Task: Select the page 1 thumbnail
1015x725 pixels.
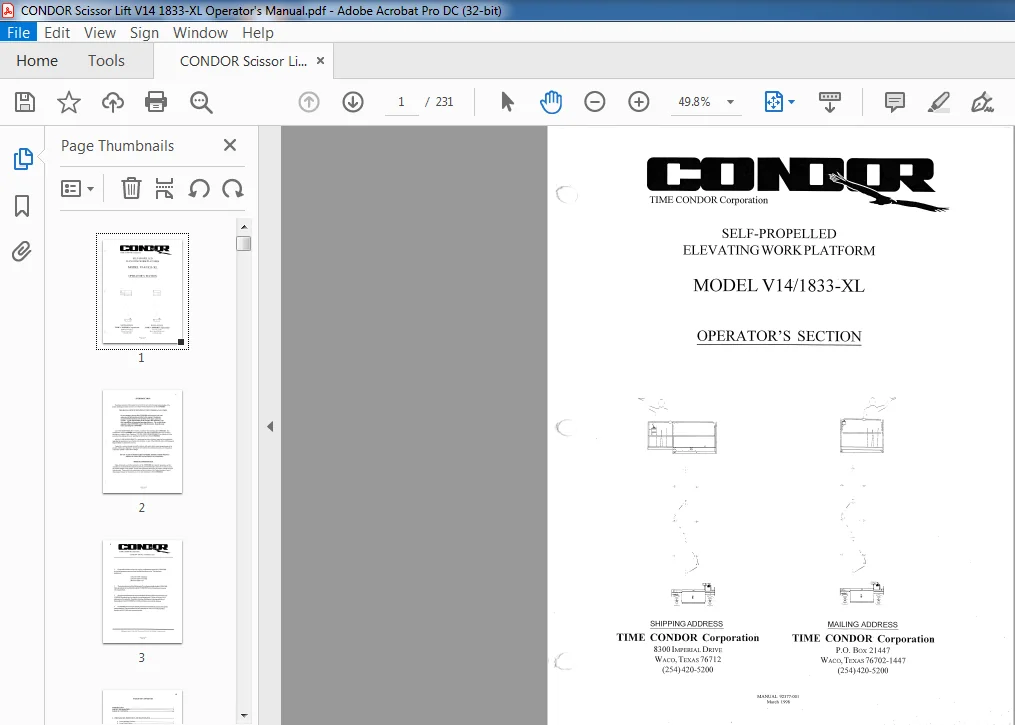Action: tap(142, 291)
